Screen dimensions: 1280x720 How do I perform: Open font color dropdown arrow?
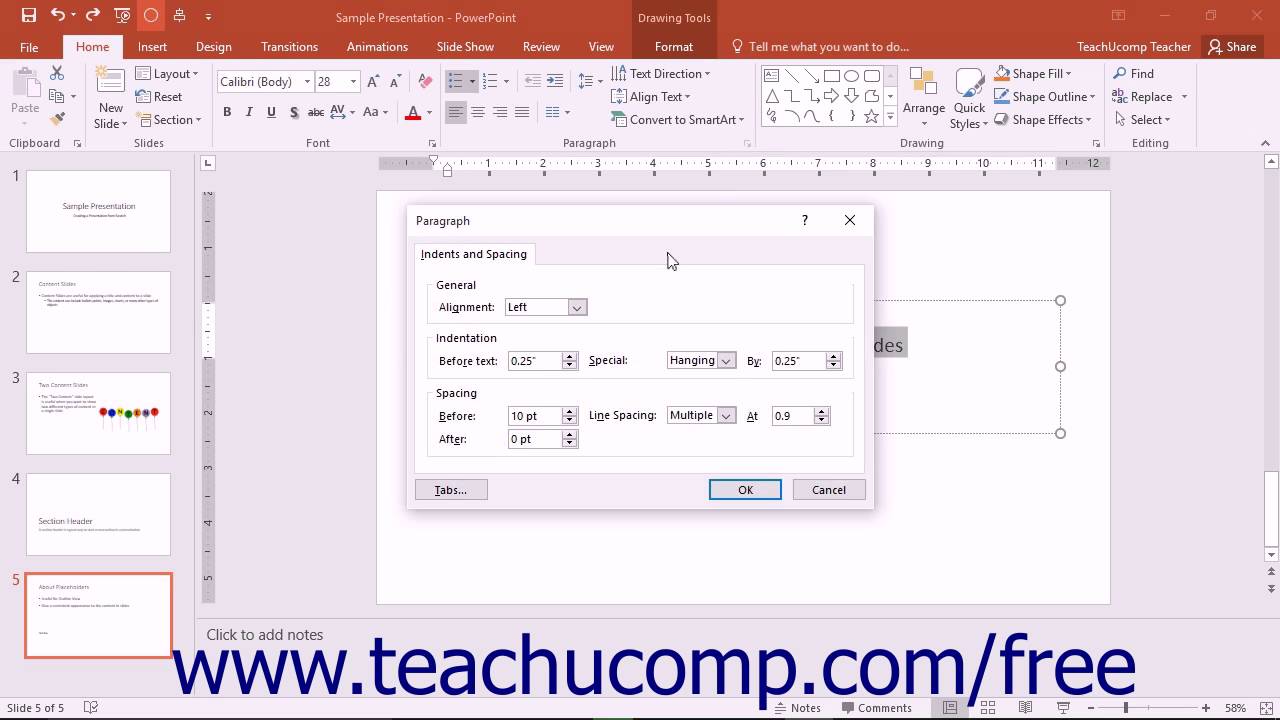coord(430,112)
